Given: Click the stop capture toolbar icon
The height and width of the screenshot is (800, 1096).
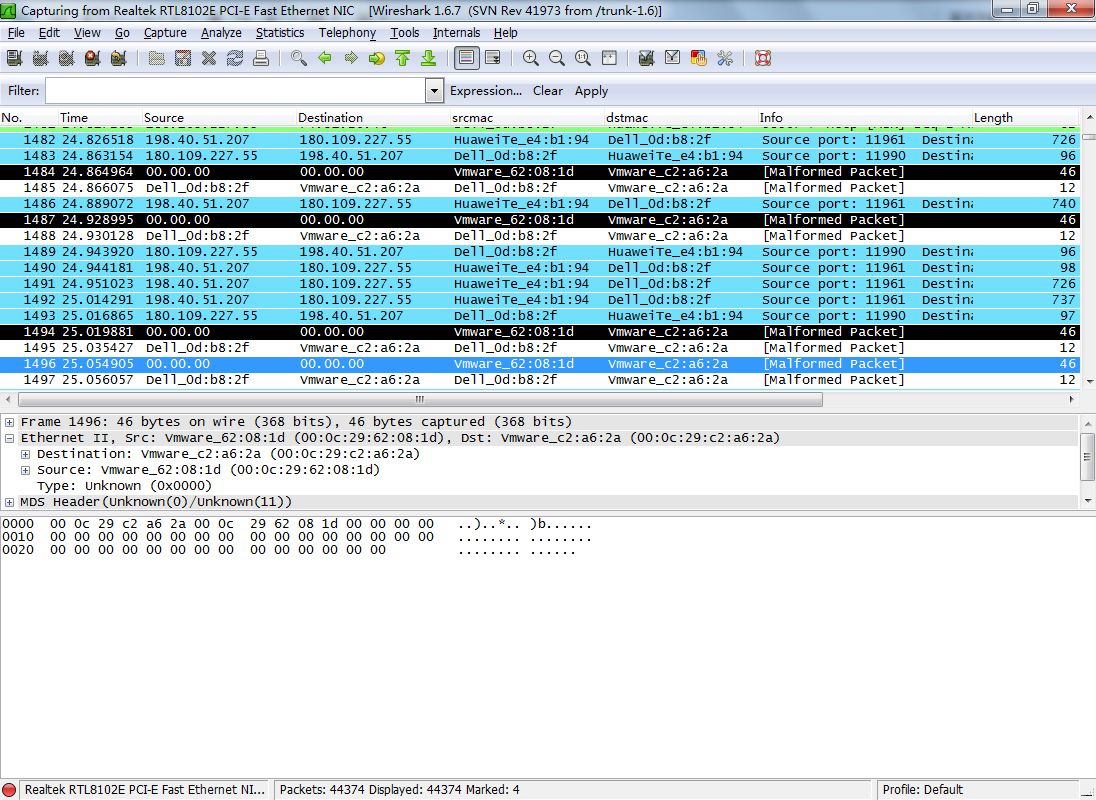Looking at the screenshot, I should click(x=92, y=58).
